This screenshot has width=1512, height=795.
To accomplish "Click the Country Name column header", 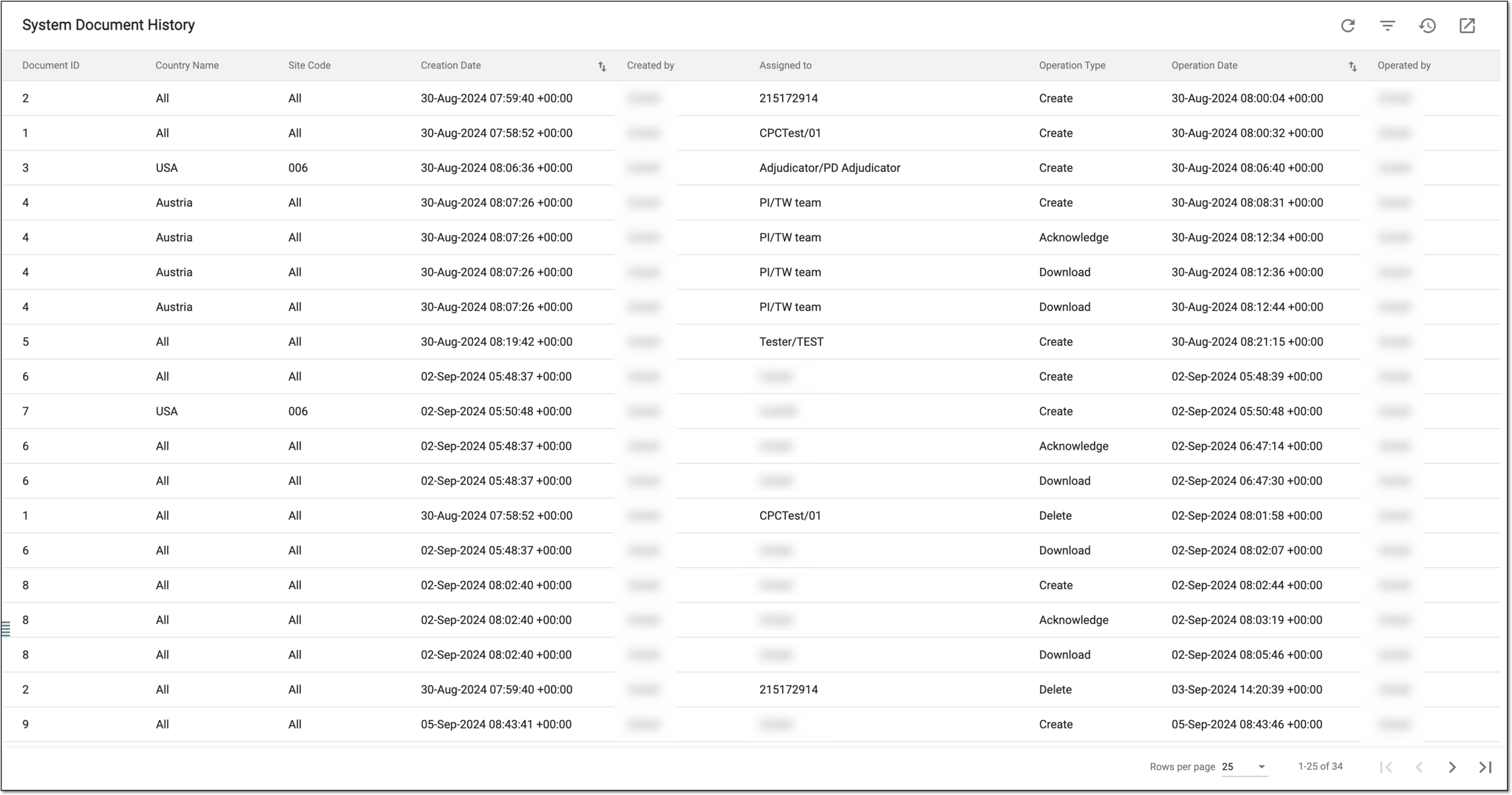I will (x=187, y=65).
